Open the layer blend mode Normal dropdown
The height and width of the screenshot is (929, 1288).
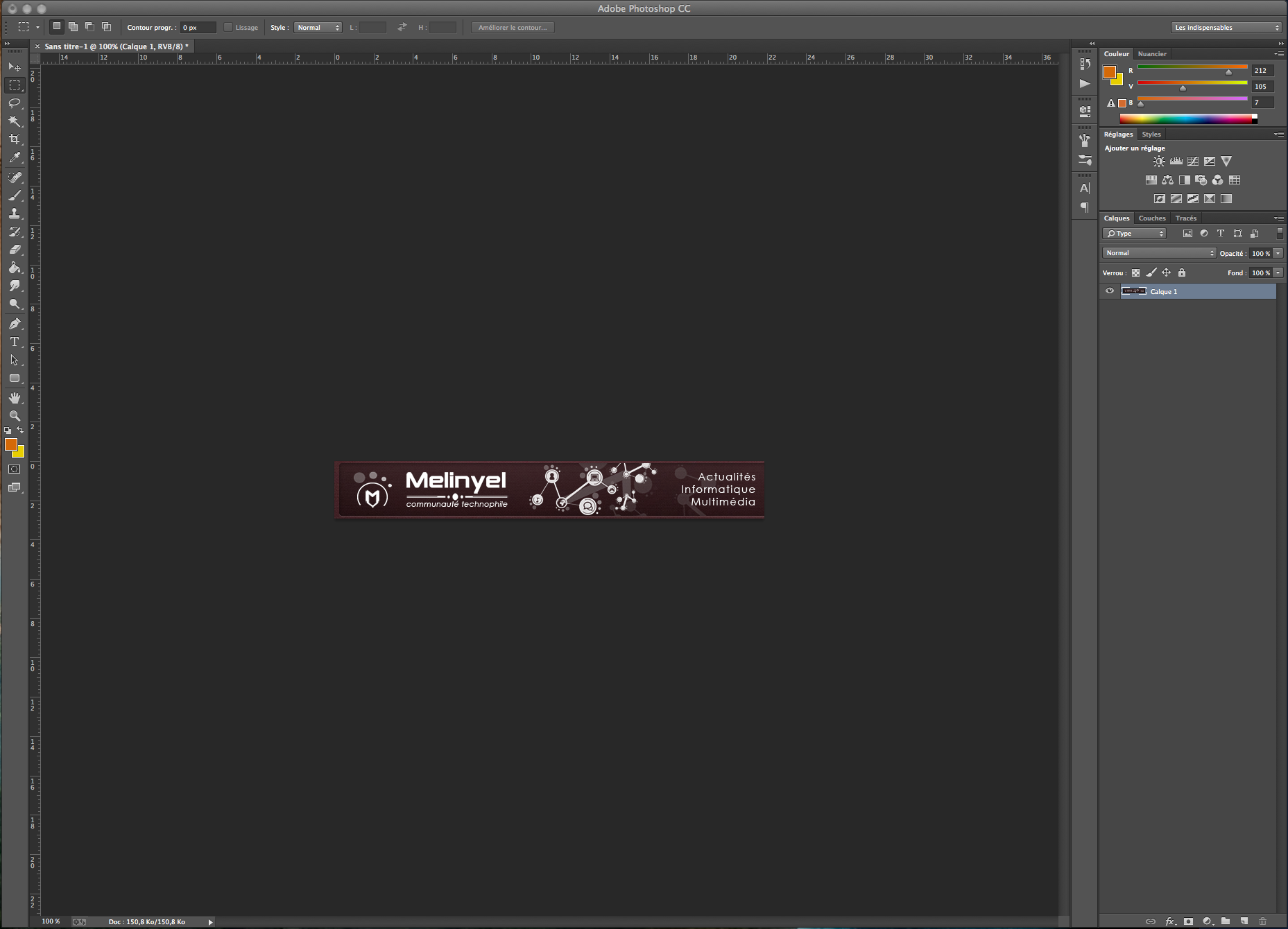pyautogui.click(x=1160, y=253)
